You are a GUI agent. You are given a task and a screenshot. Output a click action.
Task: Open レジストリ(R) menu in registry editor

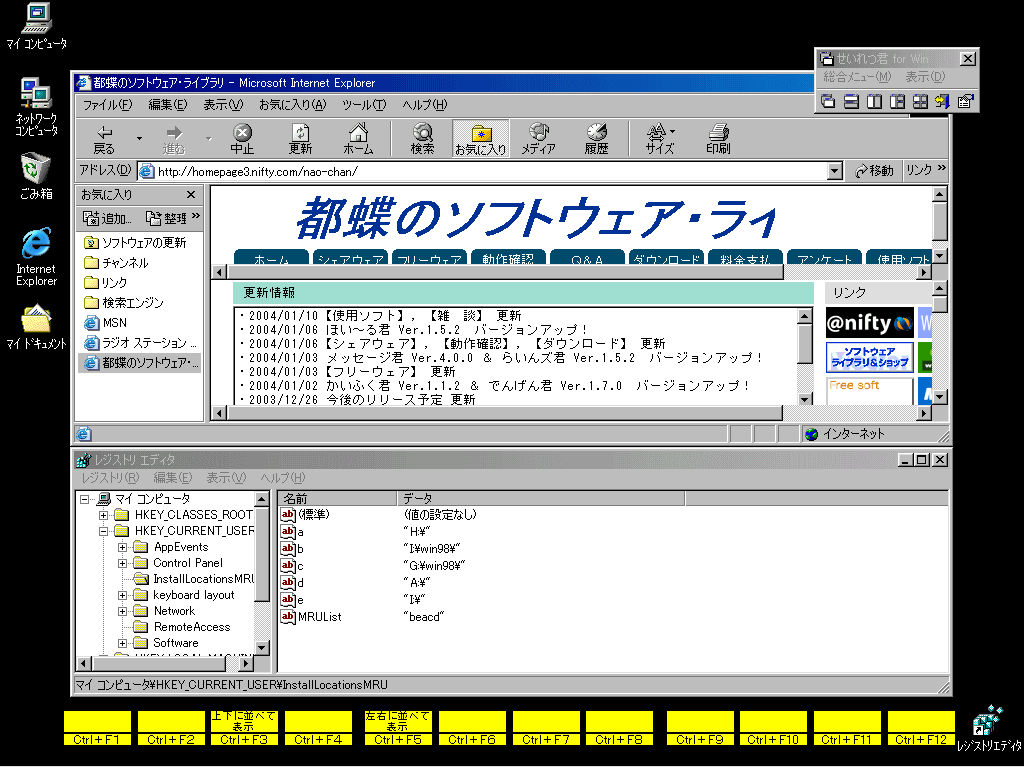(110, 478)
